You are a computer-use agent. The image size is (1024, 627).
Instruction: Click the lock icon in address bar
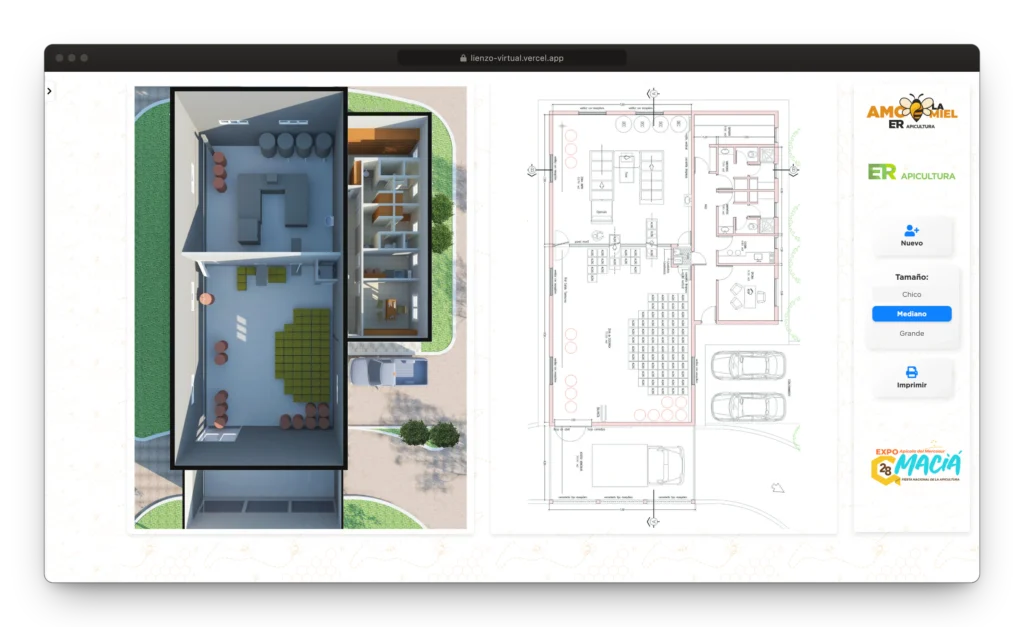click(463, 58)
